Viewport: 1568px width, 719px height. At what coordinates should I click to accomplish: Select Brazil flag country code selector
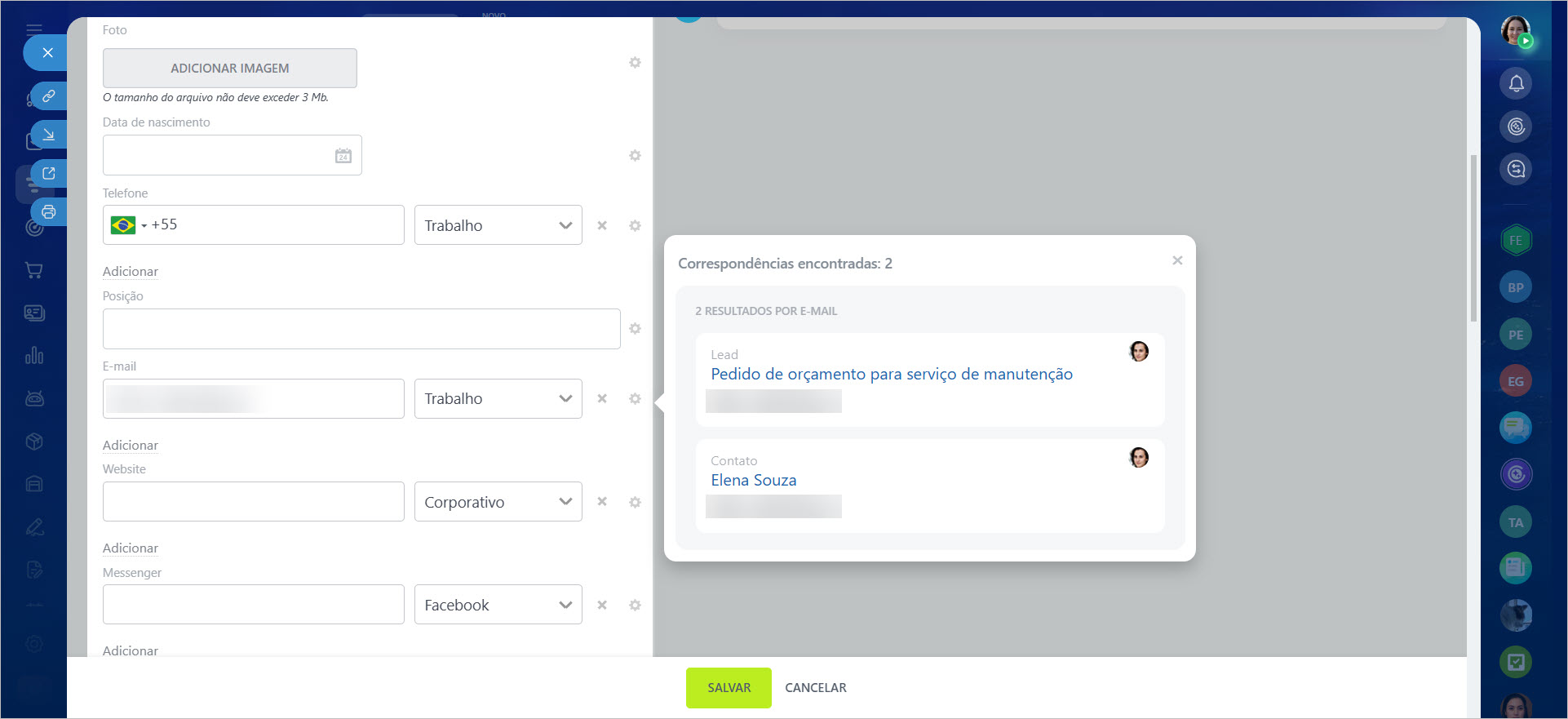pos(128,225)
